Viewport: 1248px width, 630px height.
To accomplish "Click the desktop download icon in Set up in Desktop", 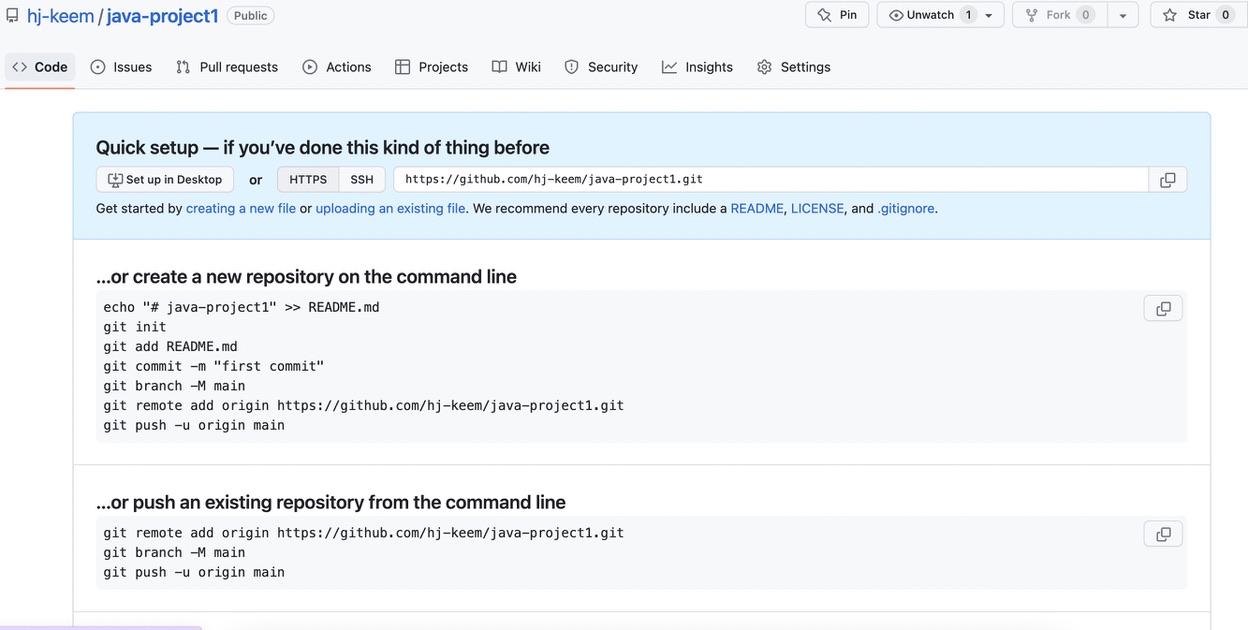I will tap(115, 180).
